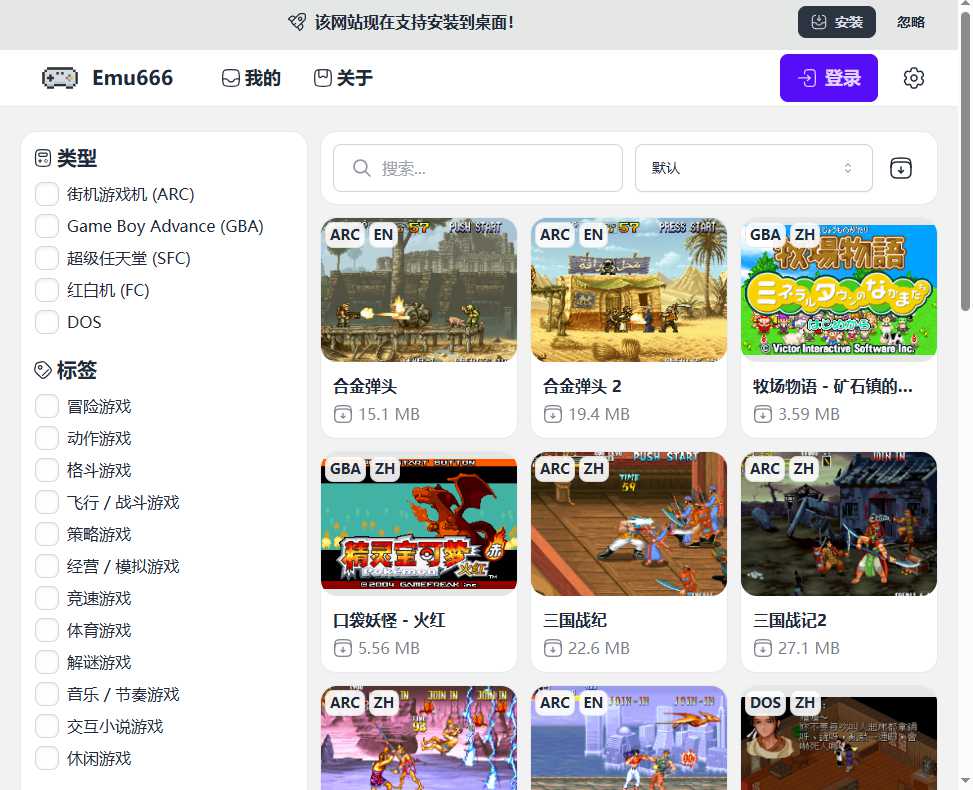973x790 pixels.
Task: Click the 安装 button in banner
Action: click(x=836, y=22)
